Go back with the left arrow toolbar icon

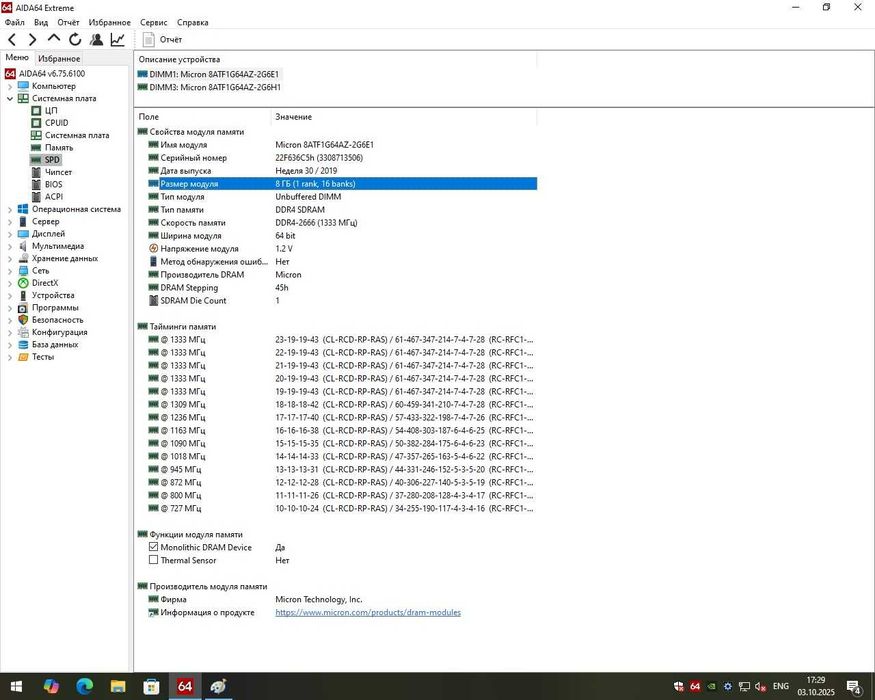(x=12, y=39)
